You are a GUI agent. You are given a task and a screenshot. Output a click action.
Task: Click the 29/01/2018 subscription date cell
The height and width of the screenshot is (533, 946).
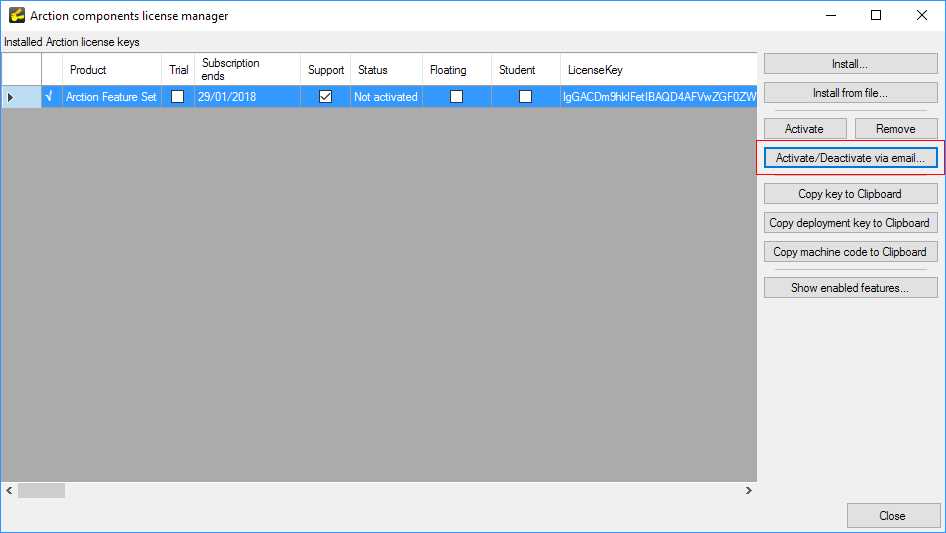(247, 97)
